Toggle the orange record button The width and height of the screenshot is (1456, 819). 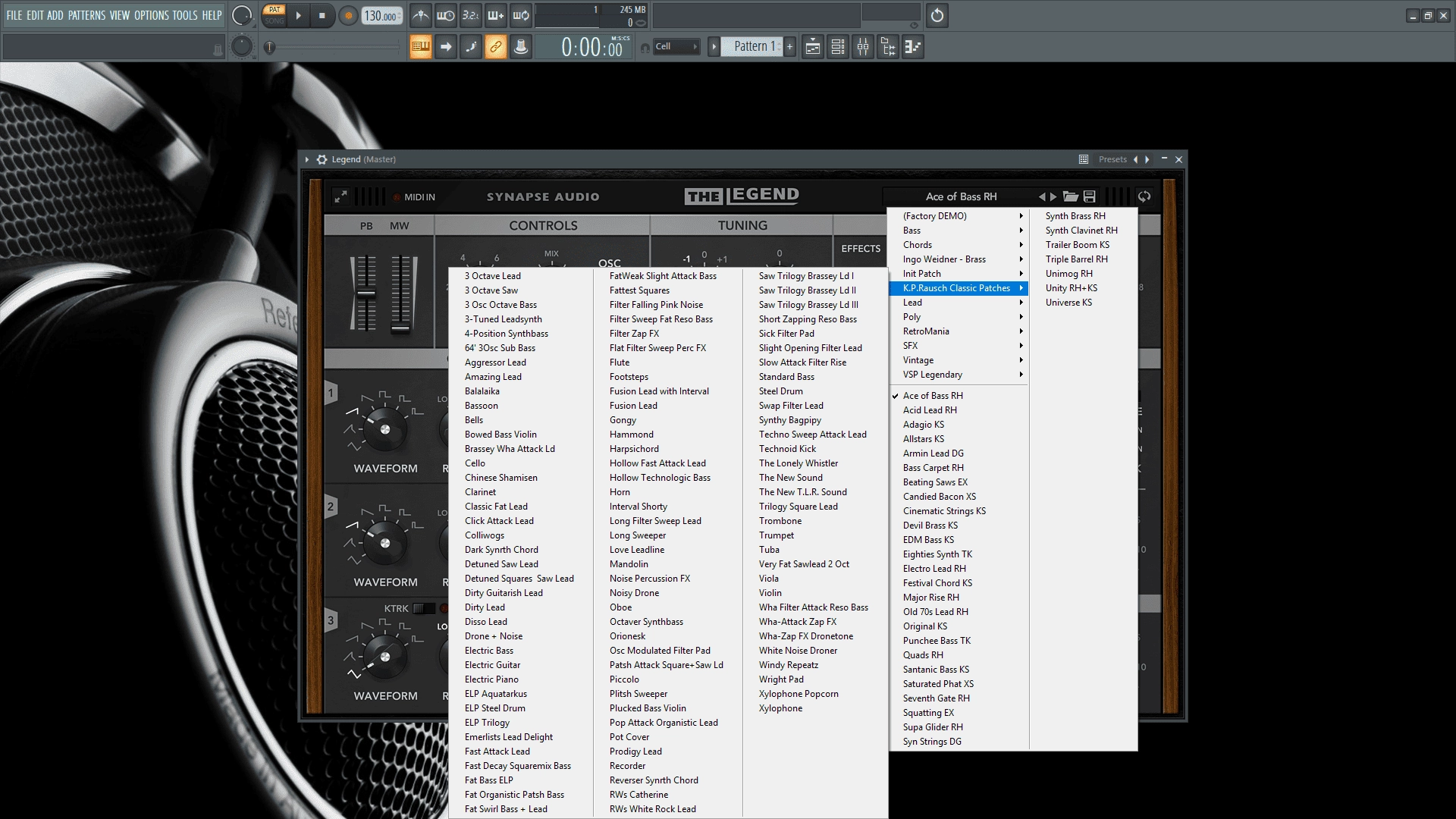348,16
